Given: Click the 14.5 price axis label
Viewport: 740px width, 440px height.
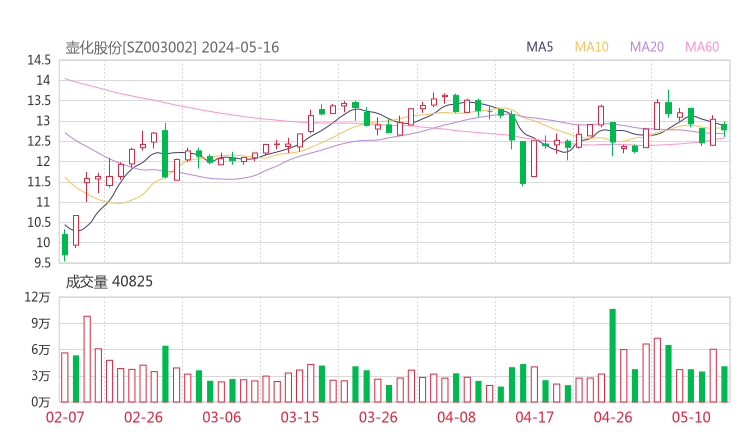Looking at the screenshot, I should coord(39,60).
